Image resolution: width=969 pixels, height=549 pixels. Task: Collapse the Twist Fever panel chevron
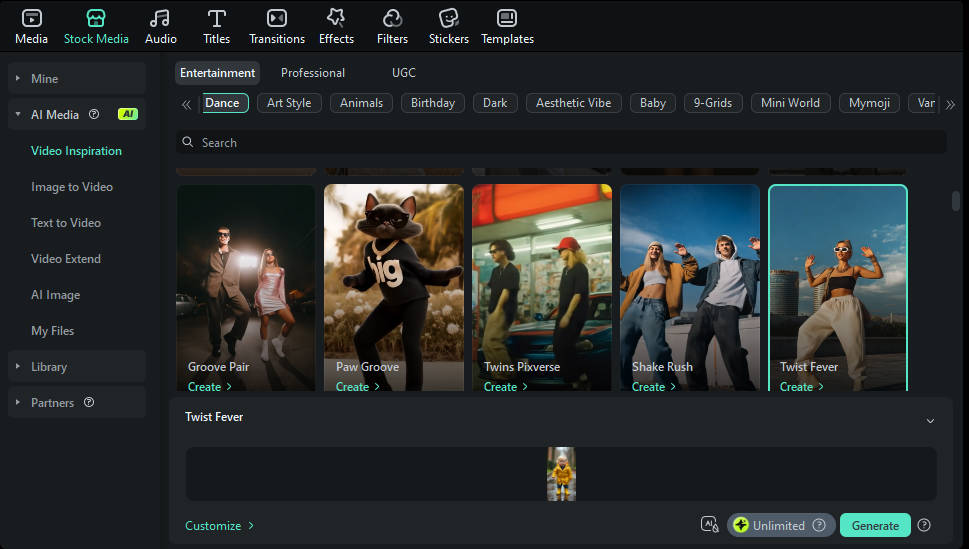coord(930,421)
